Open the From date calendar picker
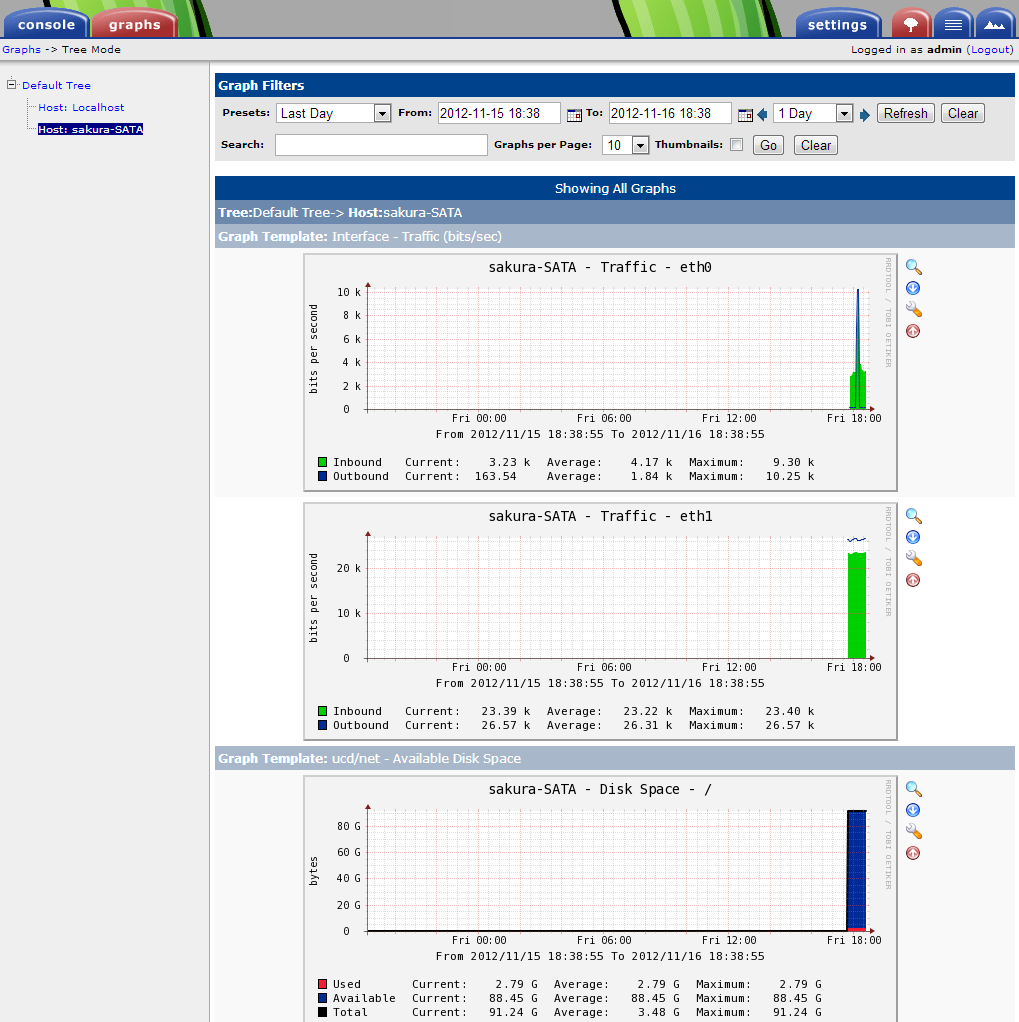 click(x=574, y=114)
